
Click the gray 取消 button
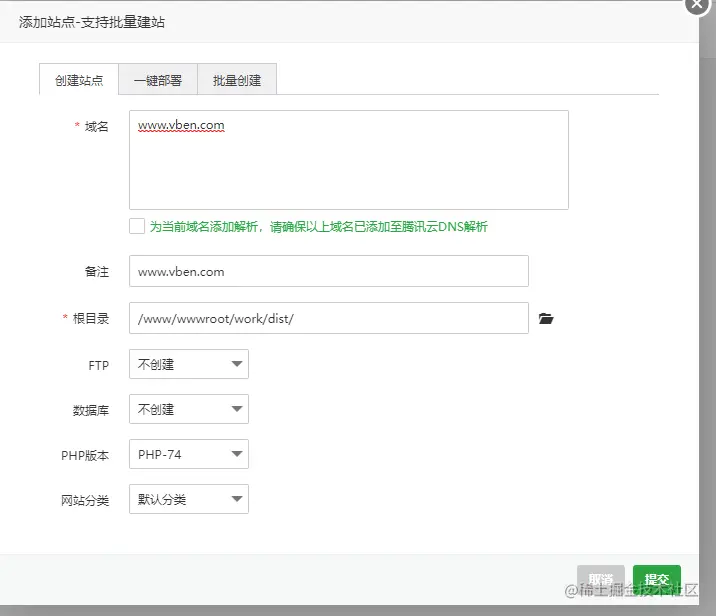[x=600, y=579]
